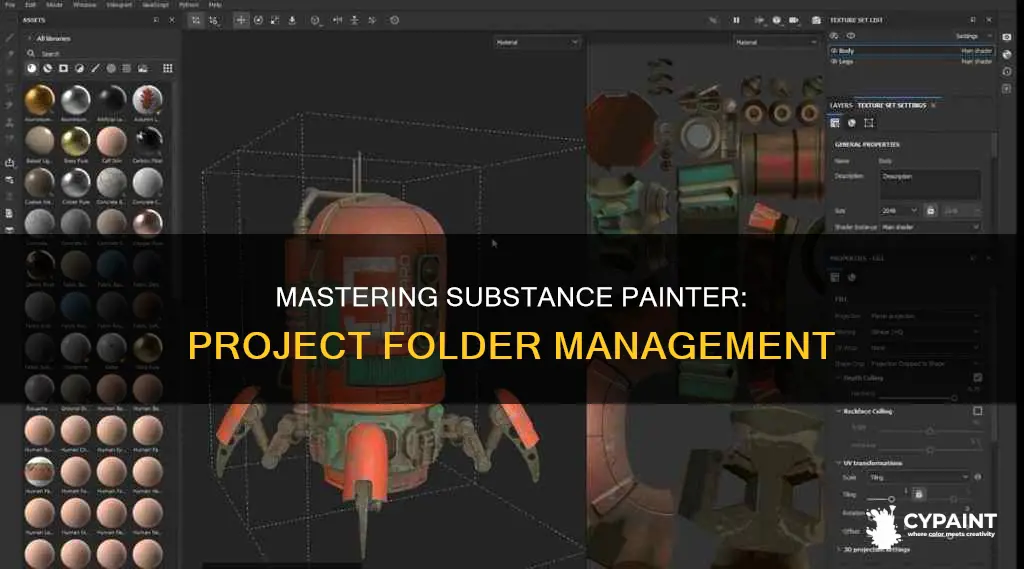1024x569 pixels.
Task: Collapse the Backface Culling section
Action: coord(839,412)
